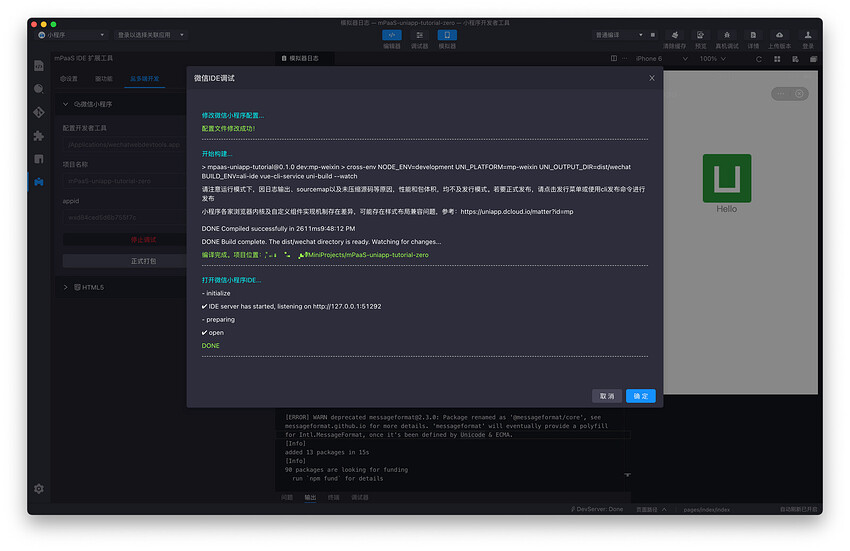Toggle the 模拟器 (simulator) view button
Screen dimensions: 850x551
click(x=447, y=35)
